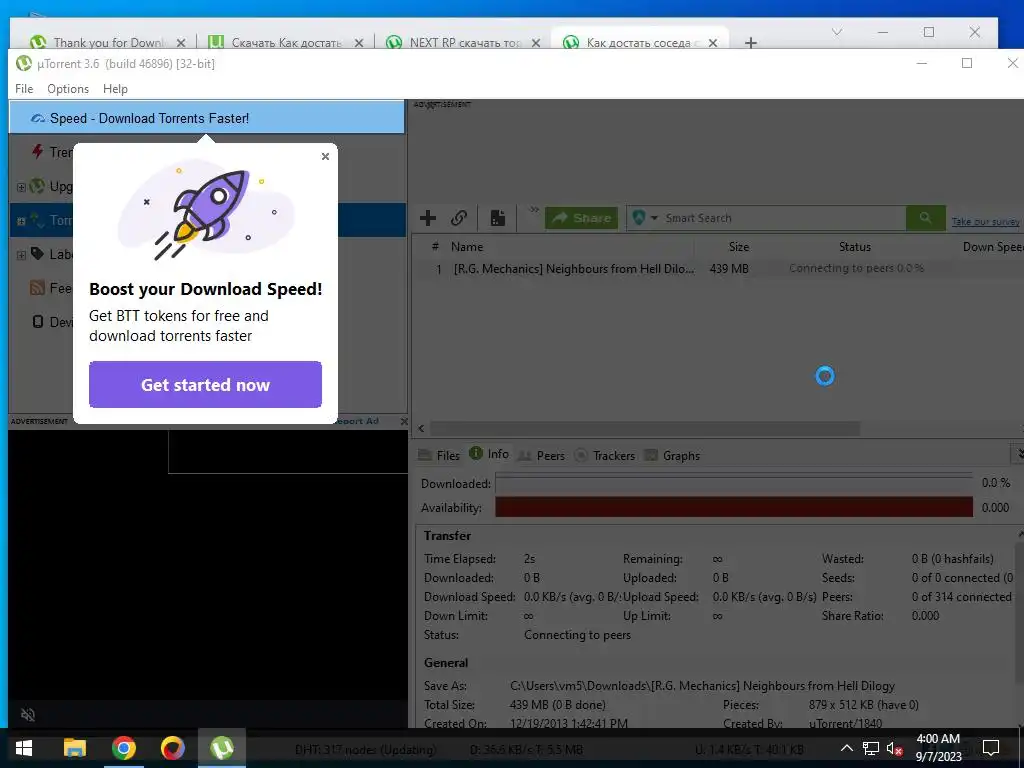The width and height of the screenshot is (1024, 768).
Task: Sort the list by the Name column header
Action: pos(467,247)
